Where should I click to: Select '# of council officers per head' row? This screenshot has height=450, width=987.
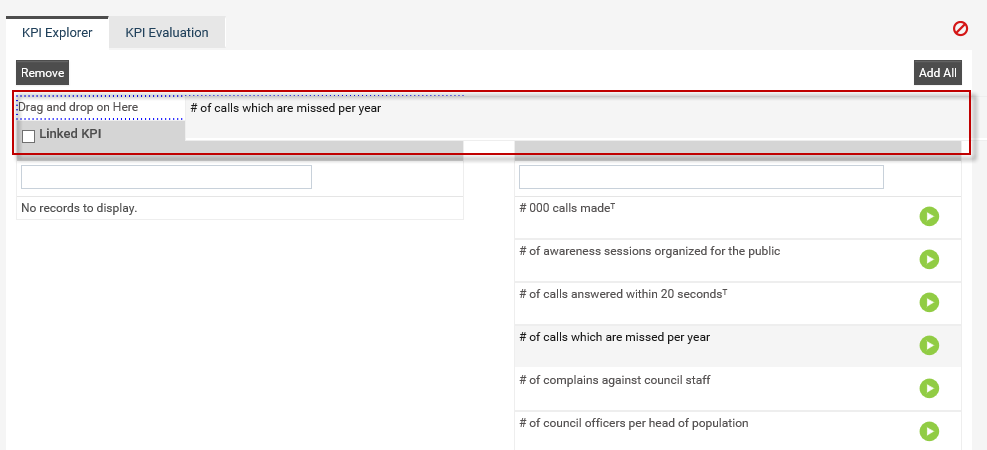point(738,431)
